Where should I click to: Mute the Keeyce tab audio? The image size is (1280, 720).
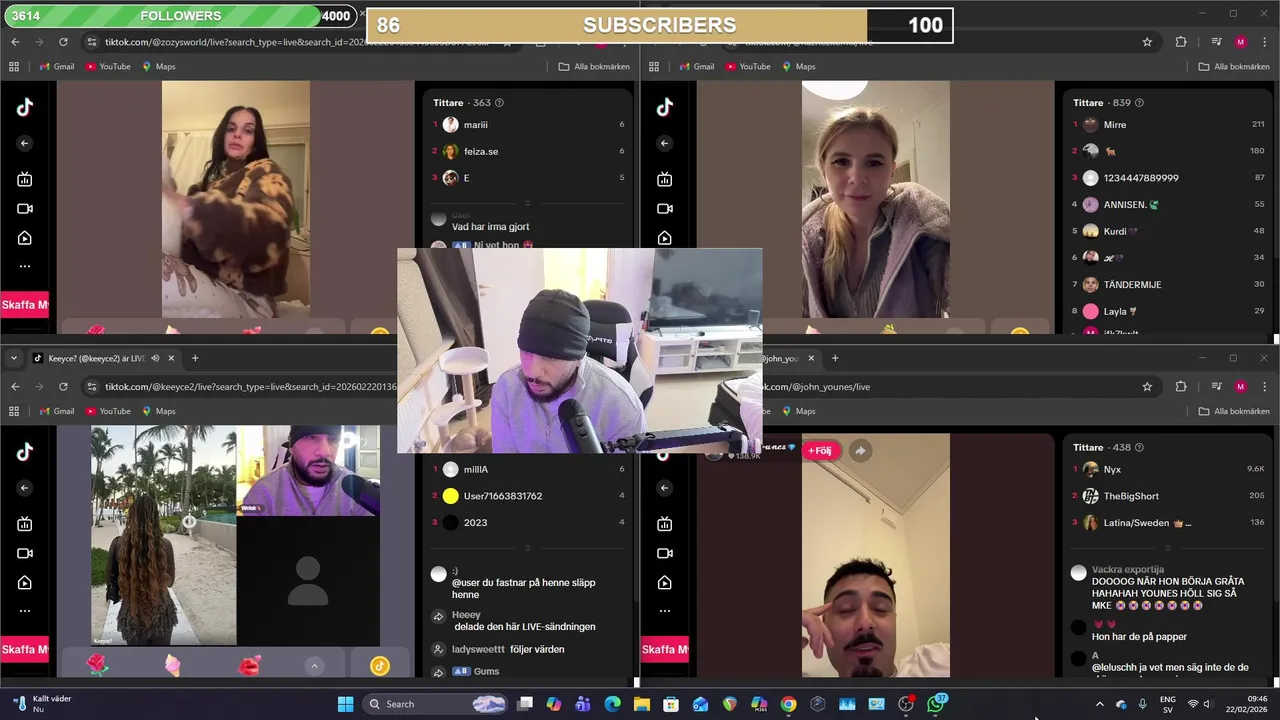155,358
